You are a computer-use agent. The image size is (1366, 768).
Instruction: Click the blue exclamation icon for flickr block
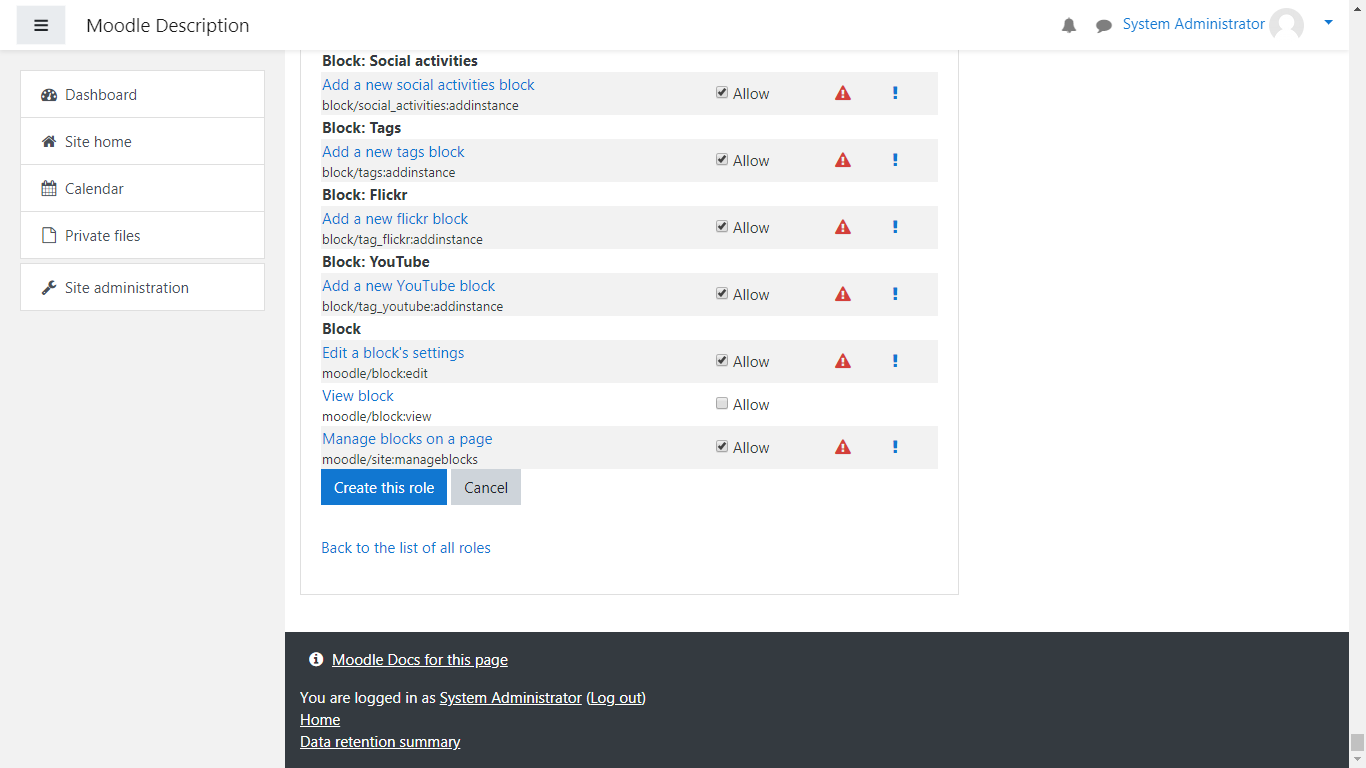click(895, 227)
